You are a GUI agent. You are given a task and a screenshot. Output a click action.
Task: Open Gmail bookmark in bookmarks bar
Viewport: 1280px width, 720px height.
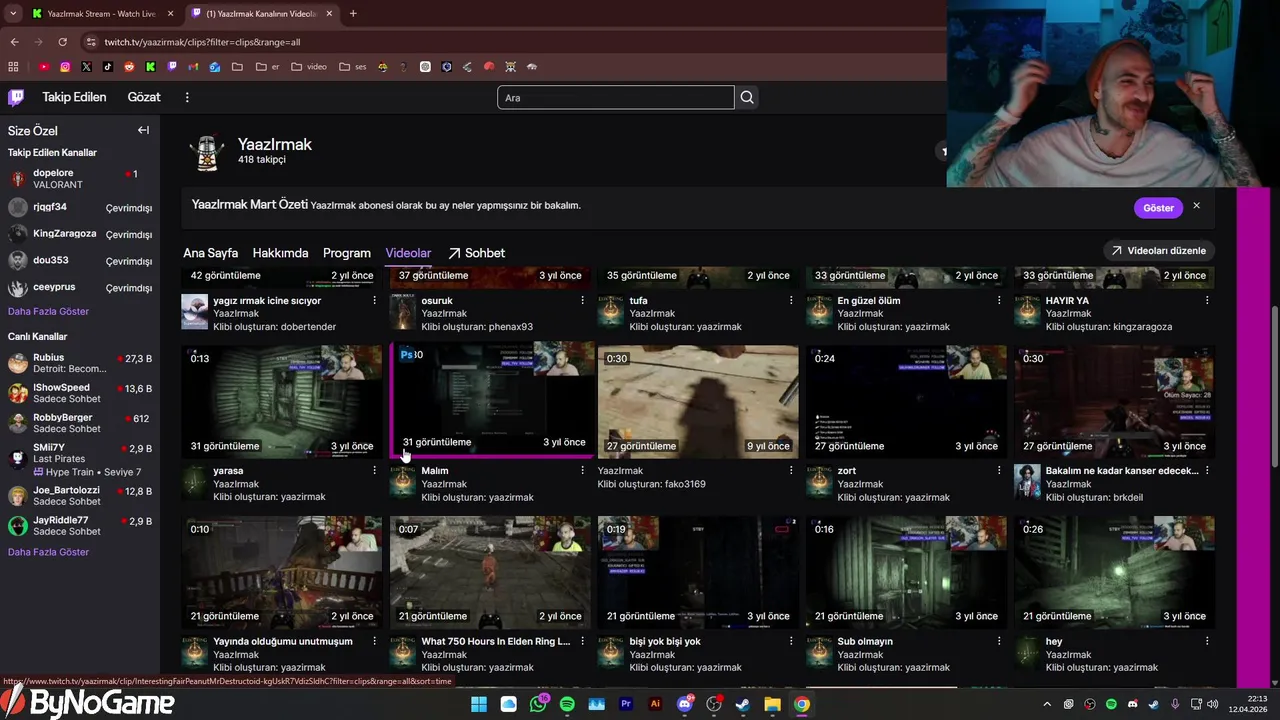pyautogui.click(x=193, y=67)
